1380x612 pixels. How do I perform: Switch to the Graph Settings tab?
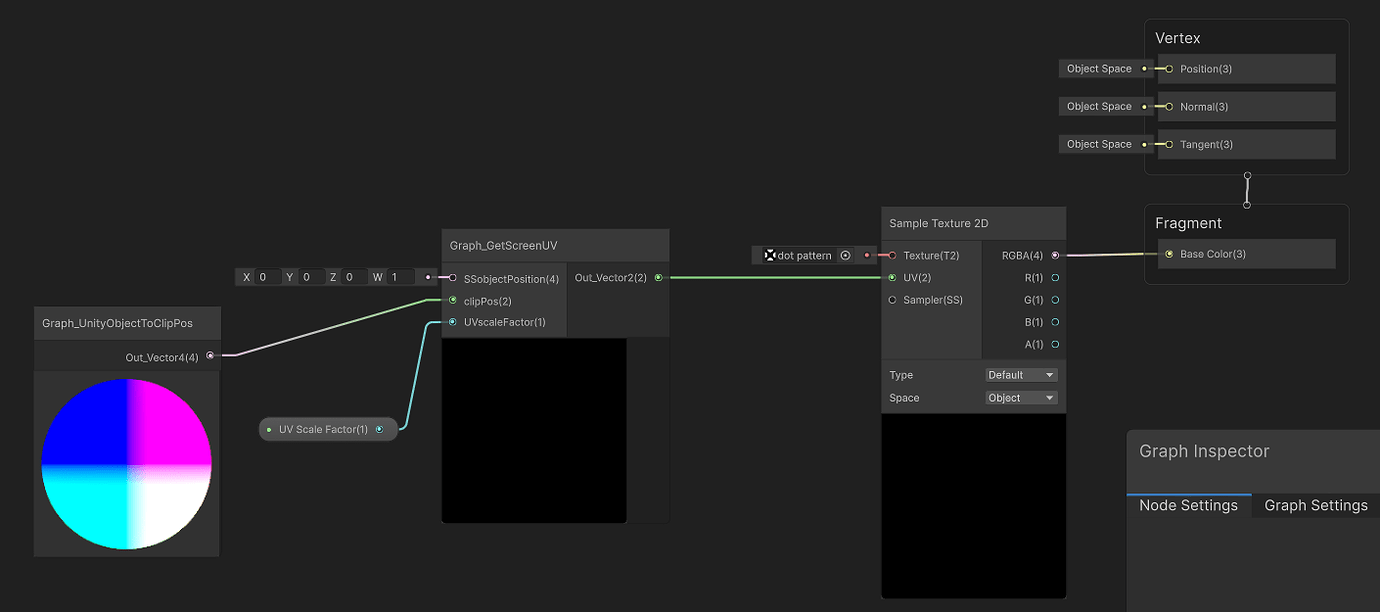point(1315,505)
